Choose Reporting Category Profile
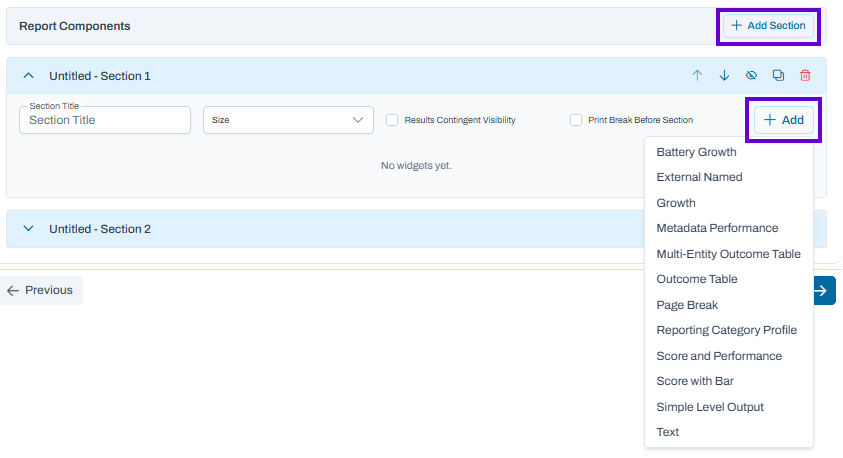Screen dimensions: 843x458 [x=728, y=330]
